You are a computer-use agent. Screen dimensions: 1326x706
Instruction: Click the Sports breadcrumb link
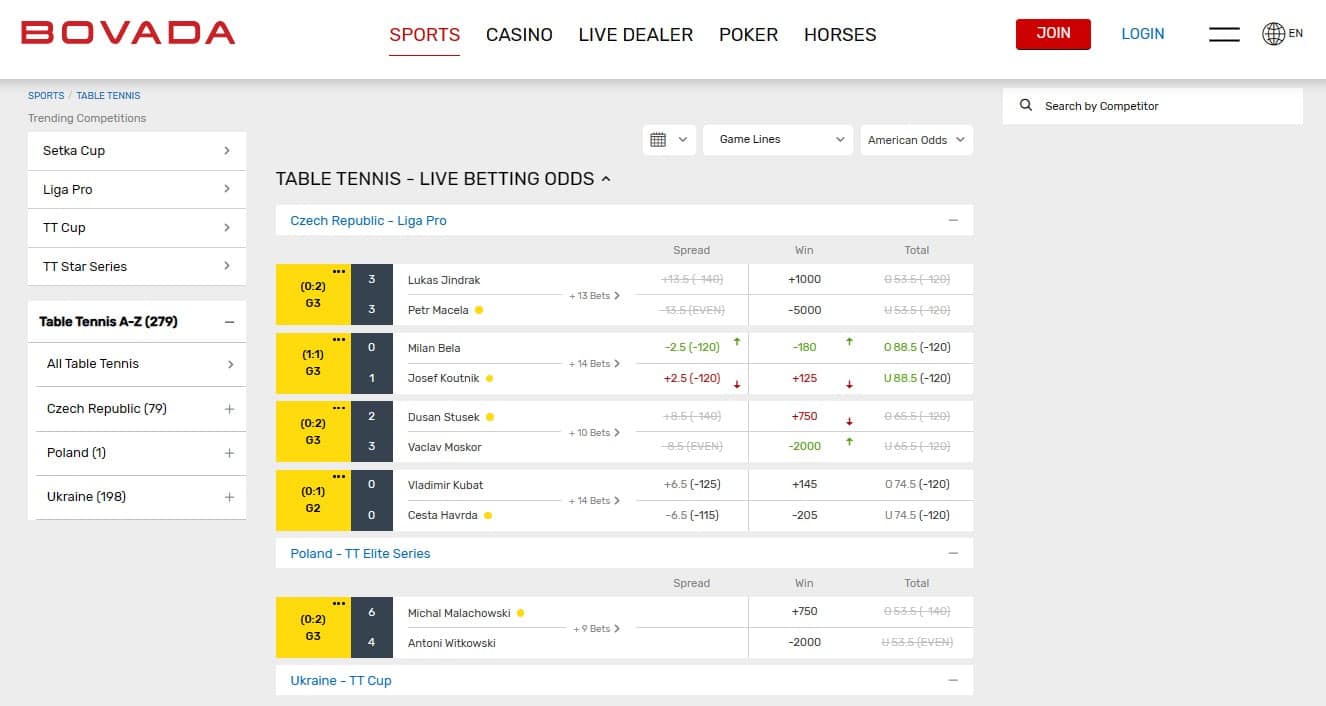pos(46,96)
